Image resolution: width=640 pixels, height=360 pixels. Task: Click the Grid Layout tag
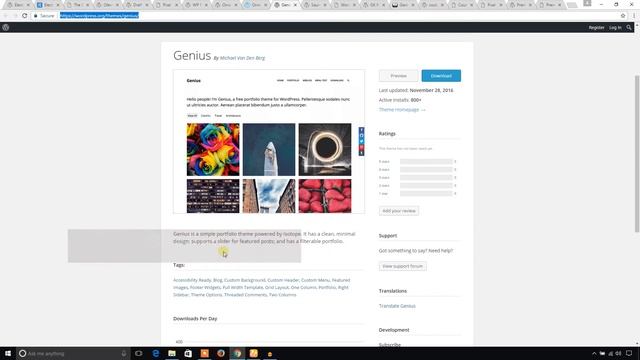(x=277, y=287)
